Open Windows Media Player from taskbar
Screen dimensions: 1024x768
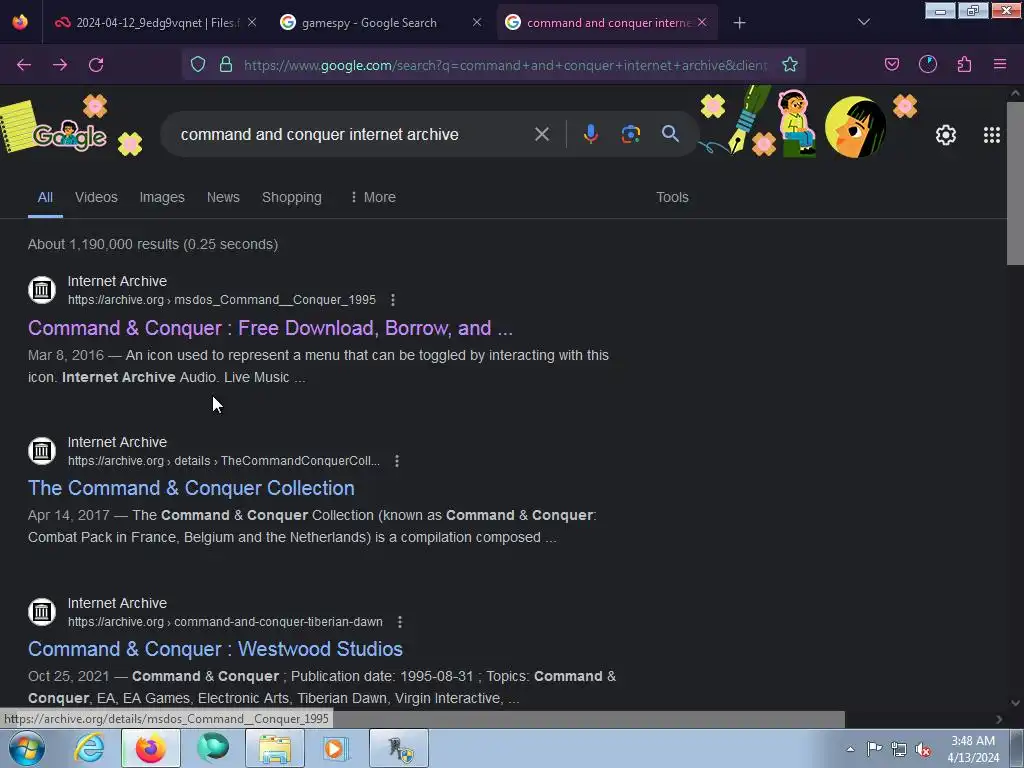click(x=336, y=748)
